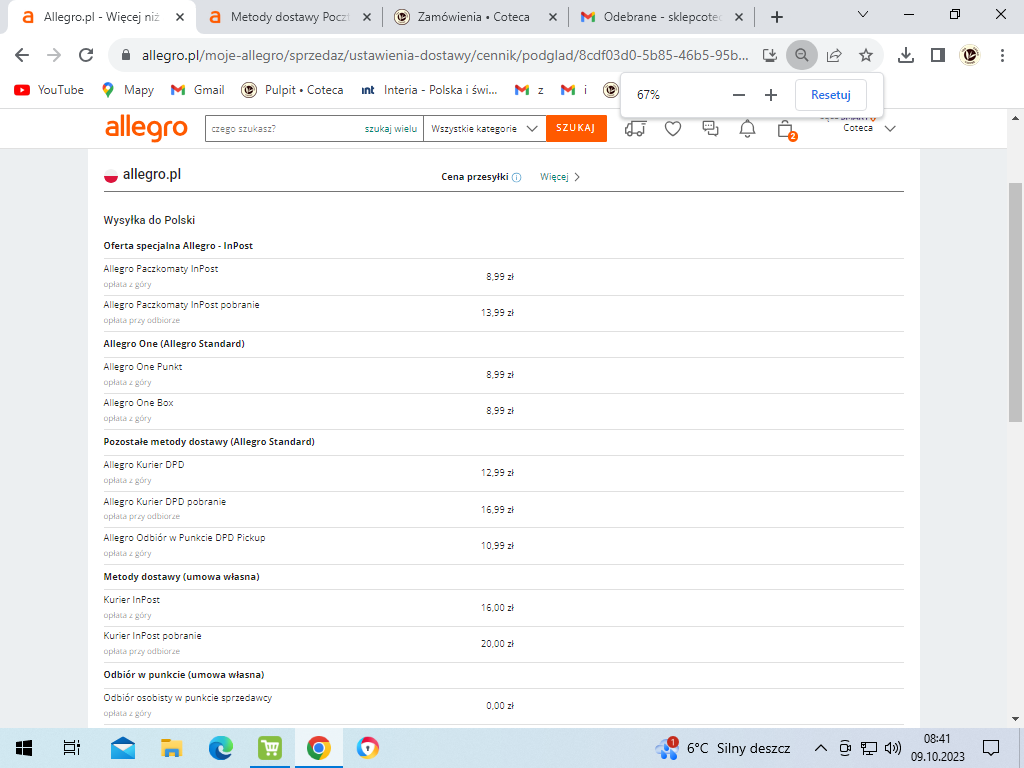Image resolution: width=1024 pixels, height=768 pixels.
Task: Expand Wszystkie kategorie dropdown
Action: (x=485, y=128)
